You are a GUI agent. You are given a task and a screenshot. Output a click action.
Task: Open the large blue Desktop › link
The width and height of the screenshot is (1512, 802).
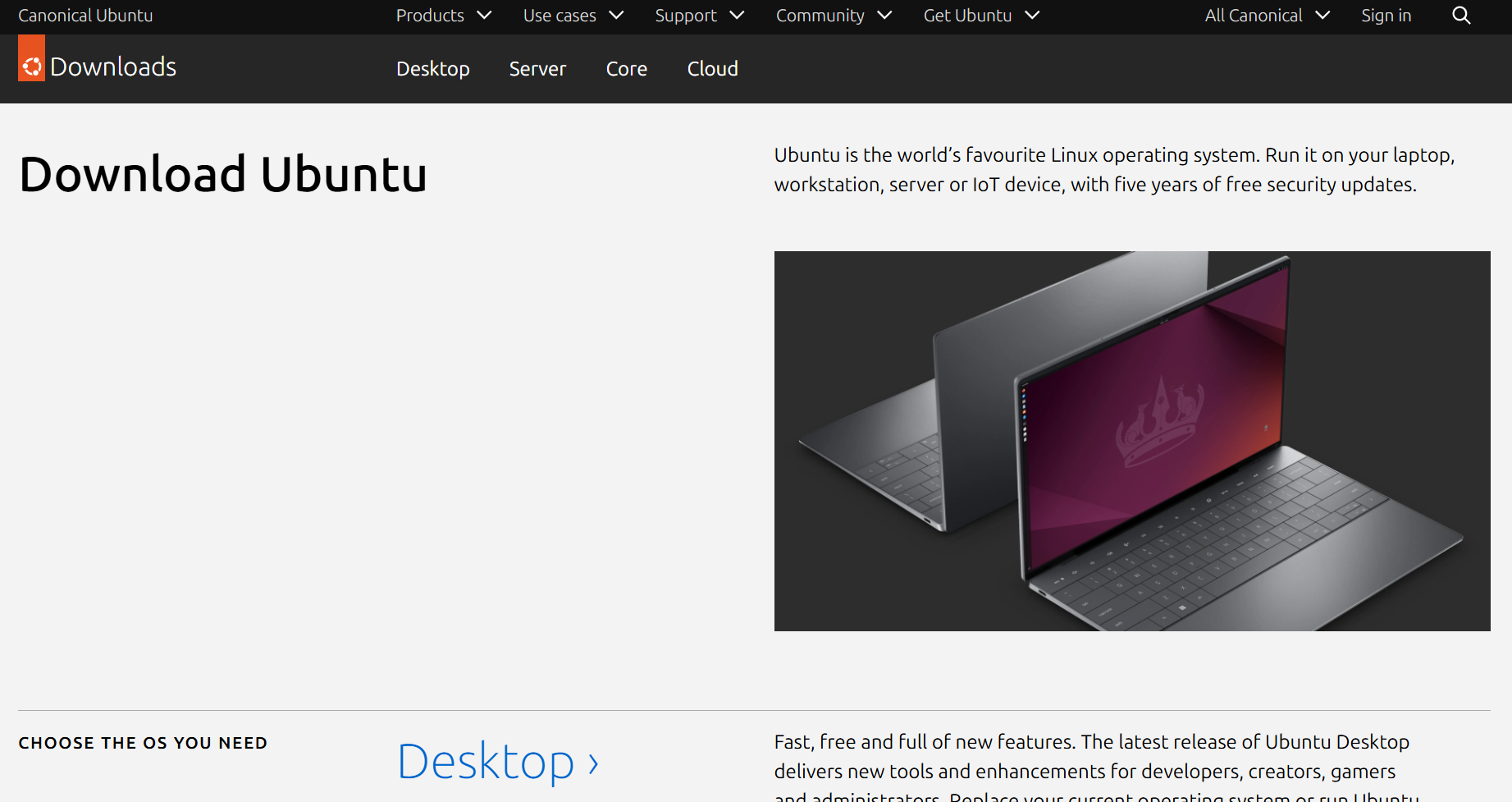tap(498, 763)
